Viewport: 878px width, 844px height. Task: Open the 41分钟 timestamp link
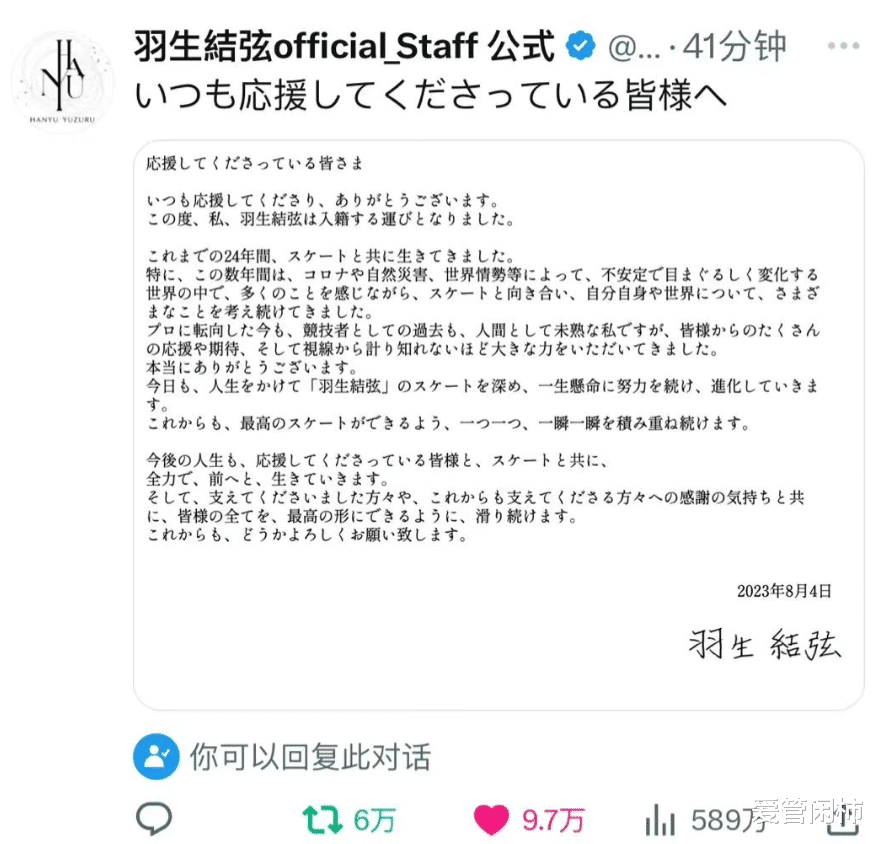(x=735, y=46)
